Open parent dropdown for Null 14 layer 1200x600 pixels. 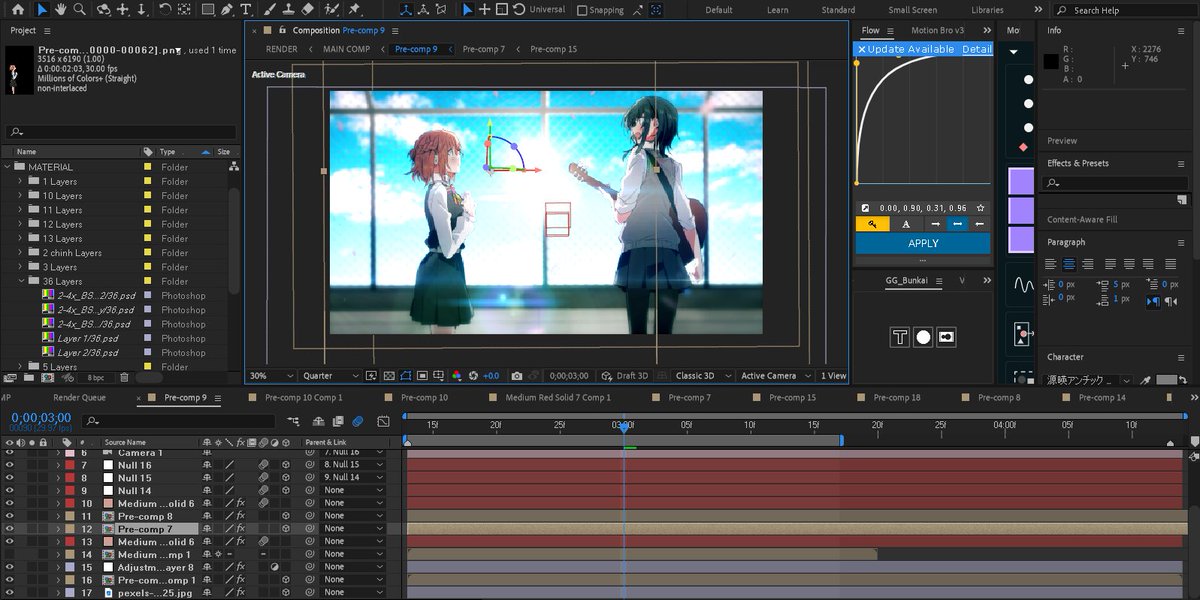coord(353,491)
